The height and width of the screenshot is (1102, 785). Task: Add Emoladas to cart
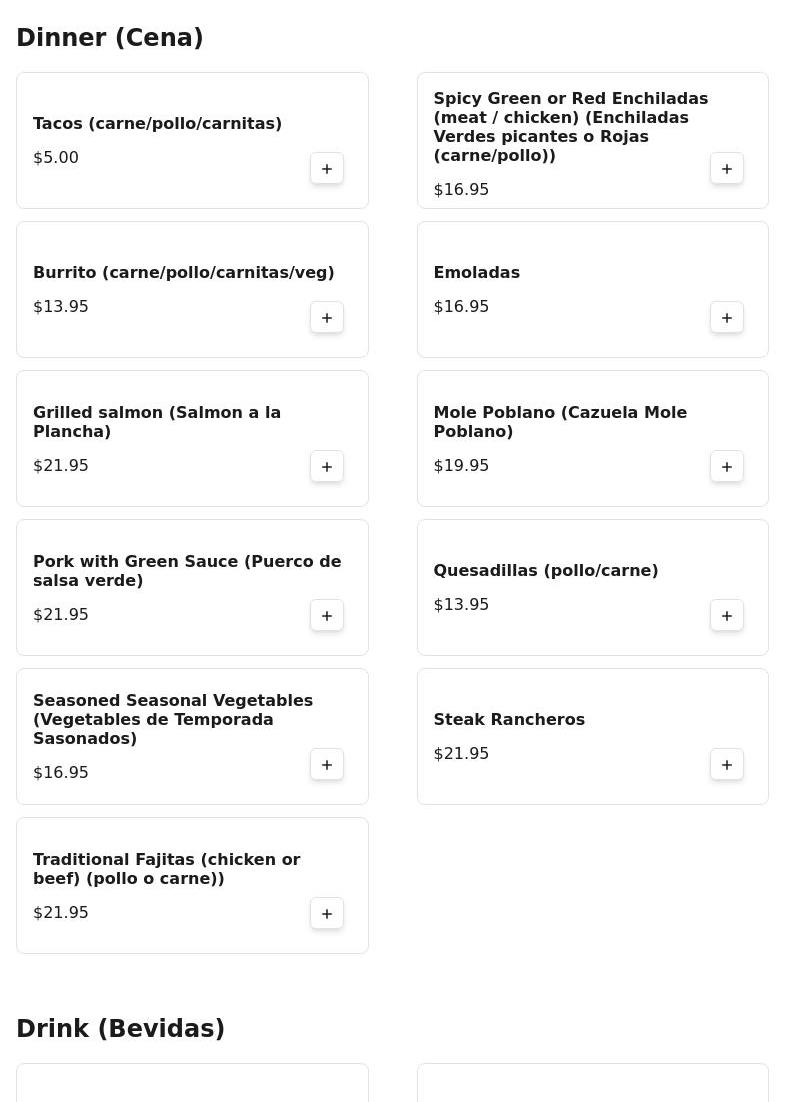(727, 317)
